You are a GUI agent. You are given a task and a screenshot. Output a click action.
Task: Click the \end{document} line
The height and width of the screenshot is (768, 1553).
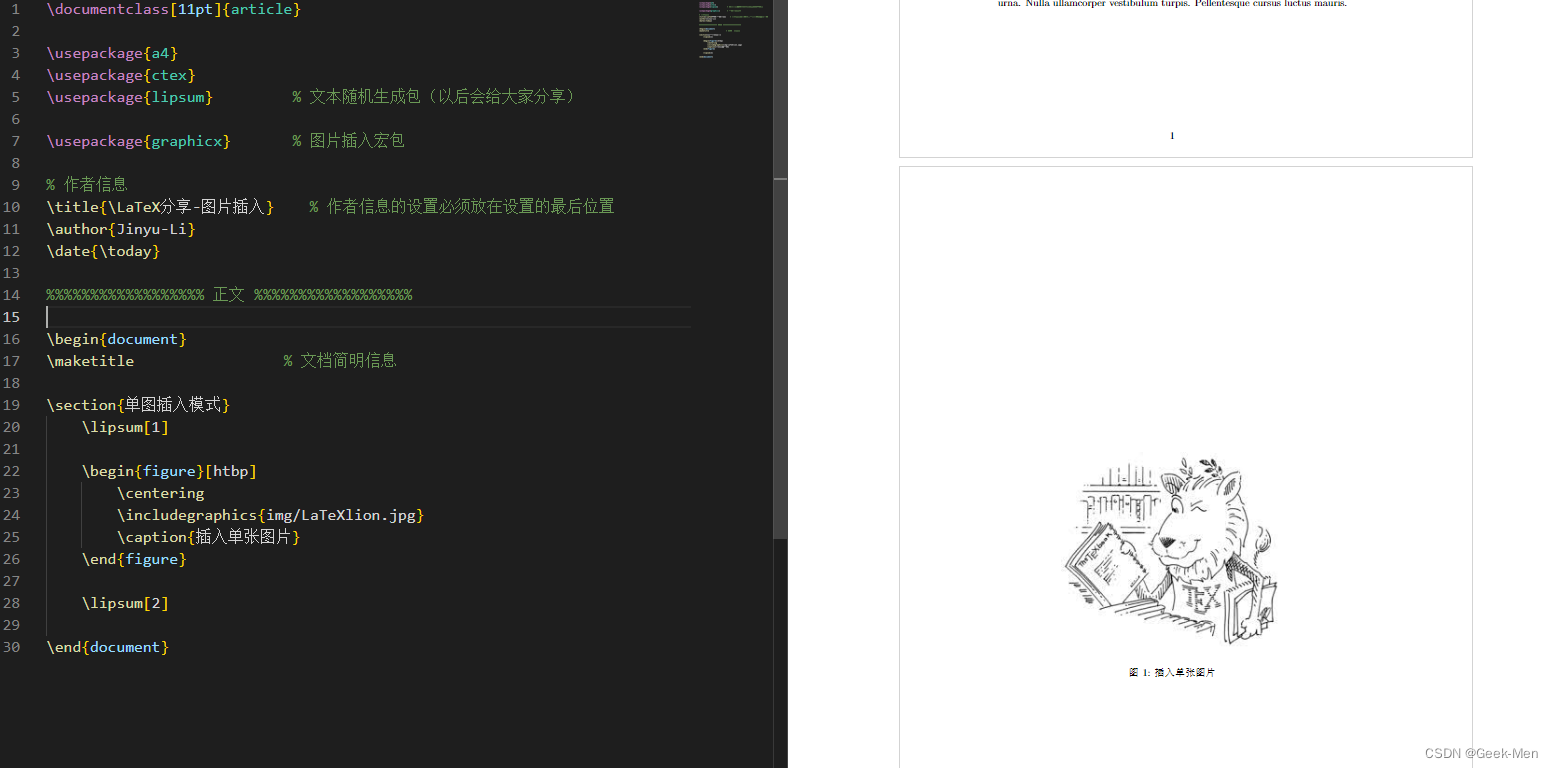(x=107, y=647)
